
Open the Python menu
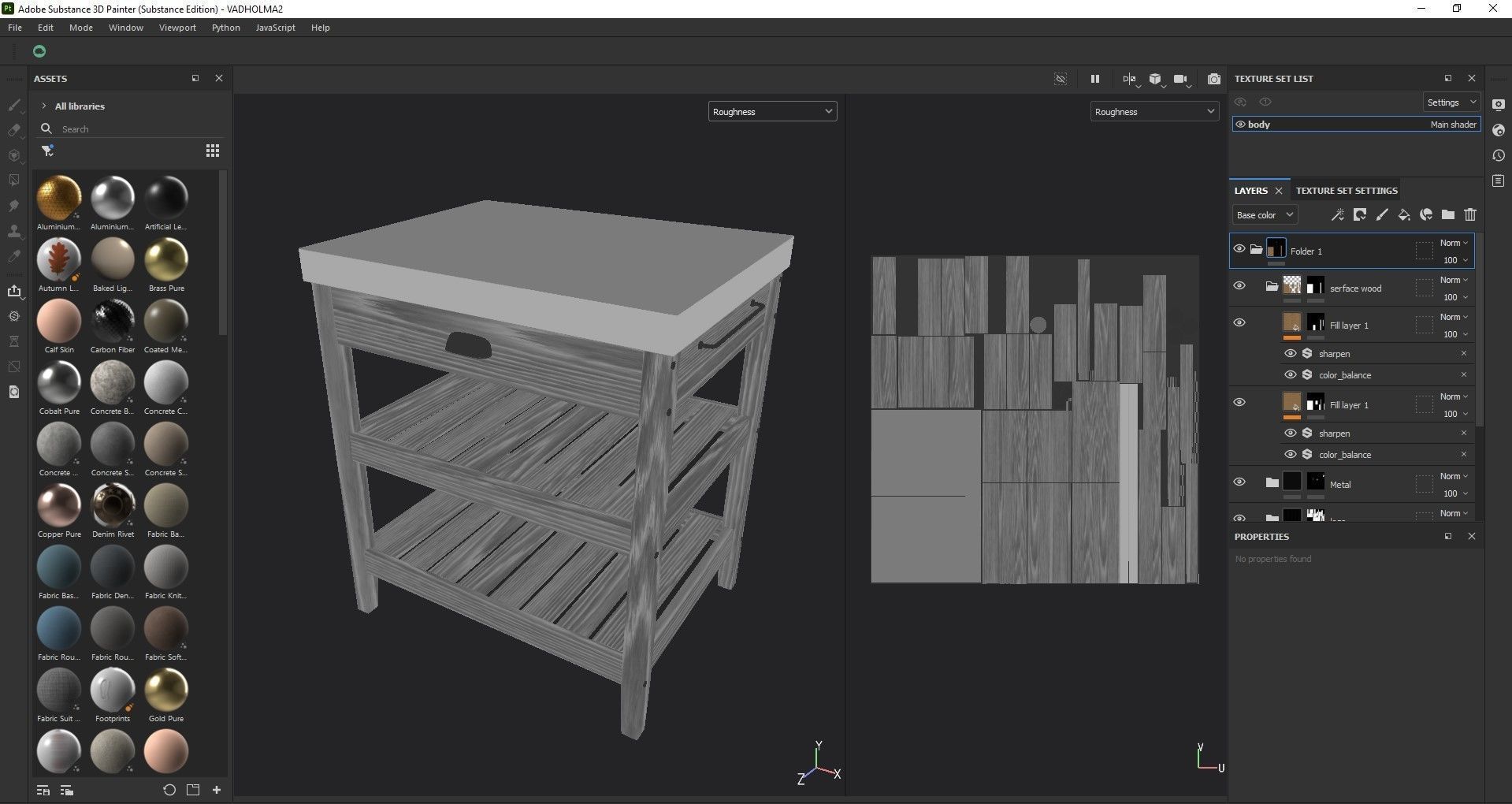(226, 28)
